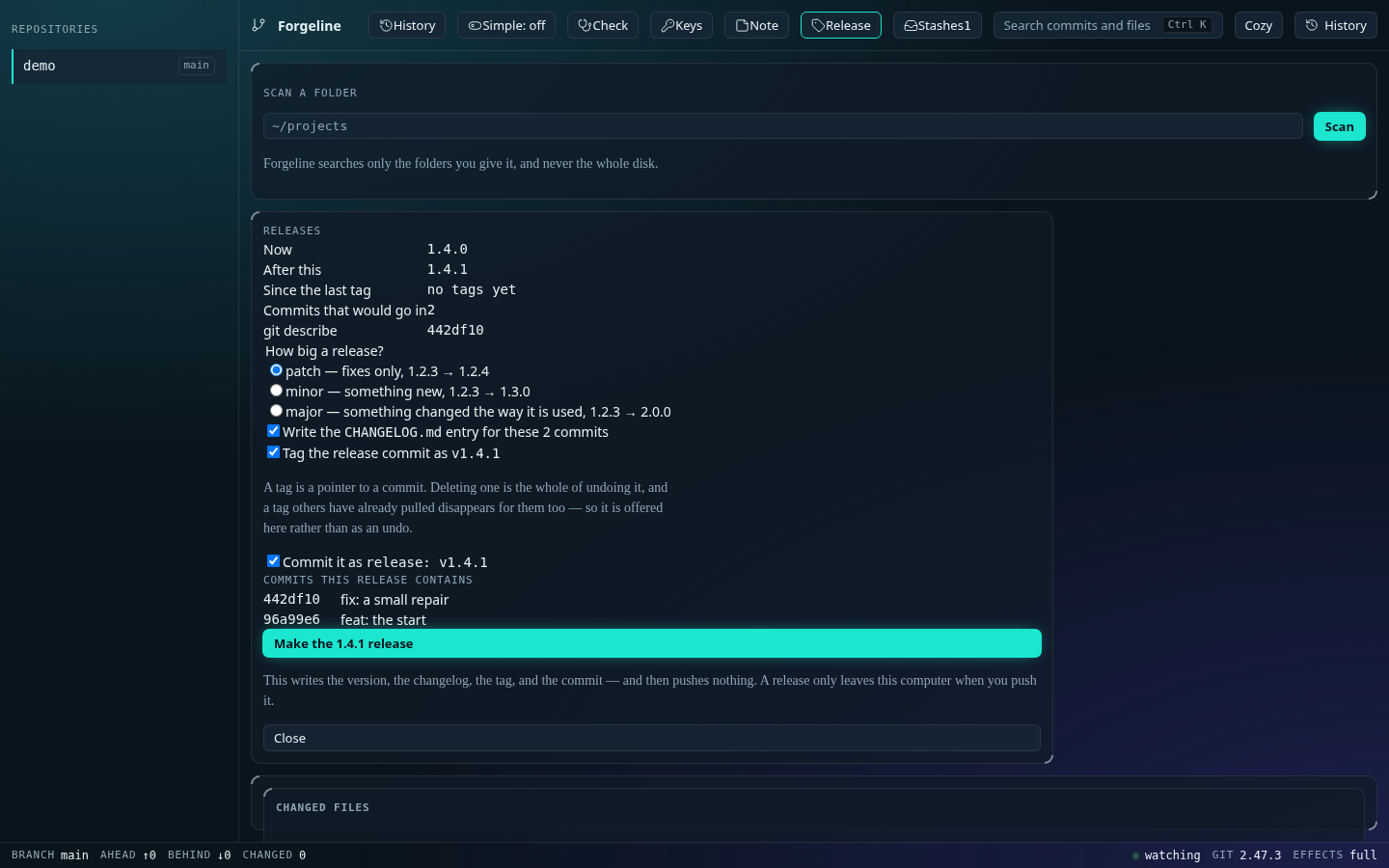
Task: Choose the minor release radio option
Action: (x=276, y=391)
